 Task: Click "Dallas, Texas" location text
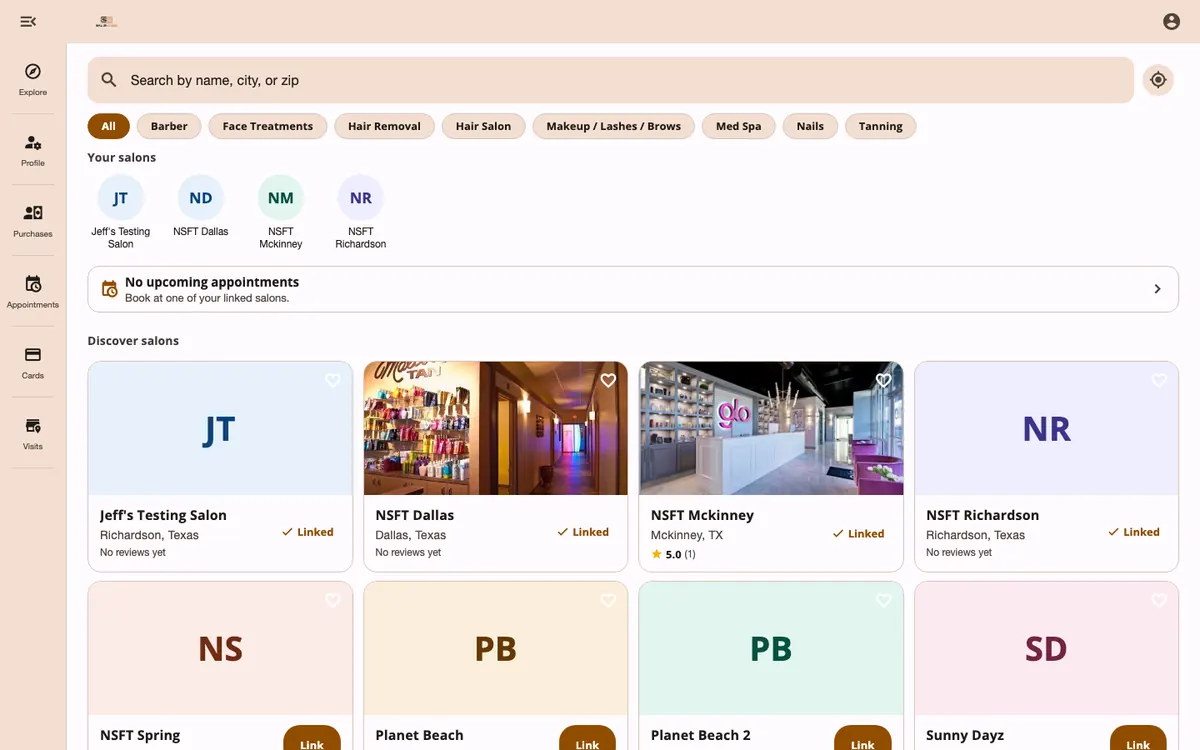(x=410, y=535)
